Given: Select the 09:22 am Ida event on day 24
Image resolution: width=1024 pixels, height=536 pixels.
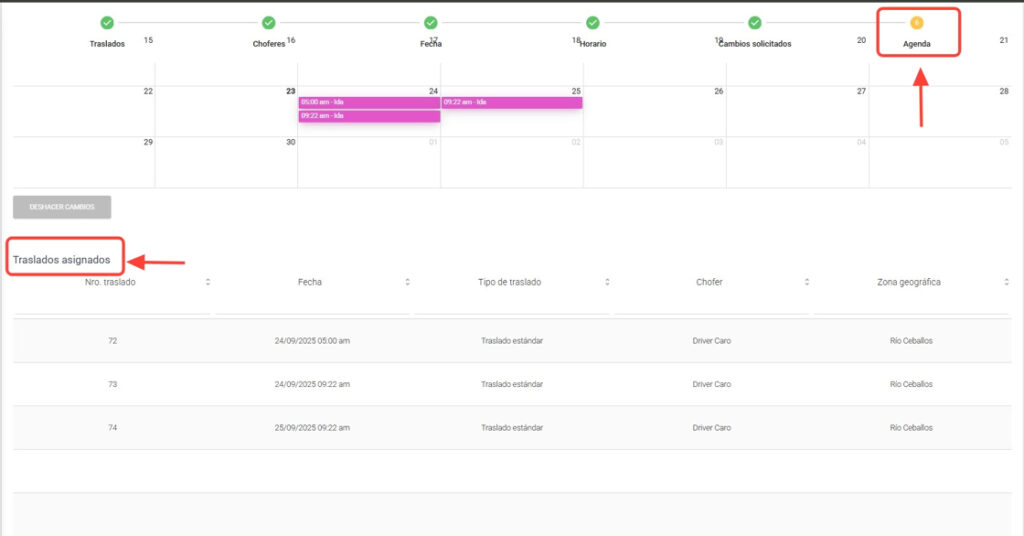Looking at the screenshot, I should pos(369,116).
